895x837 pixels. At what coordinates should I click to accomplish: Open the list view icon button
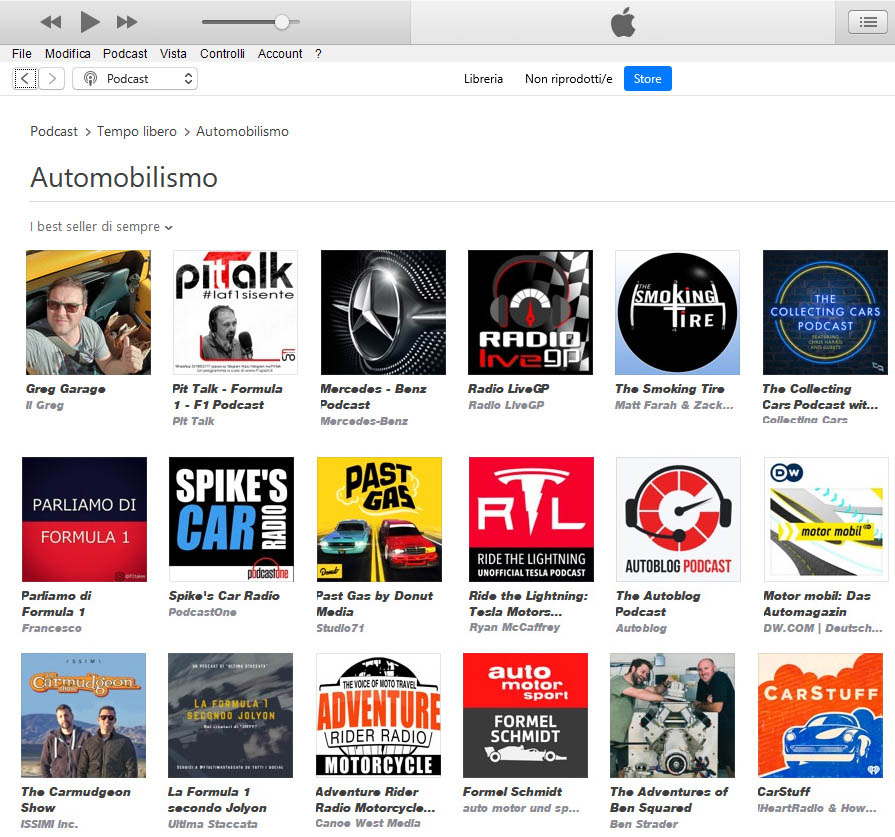pyautogui.click(x=868, y=22)
